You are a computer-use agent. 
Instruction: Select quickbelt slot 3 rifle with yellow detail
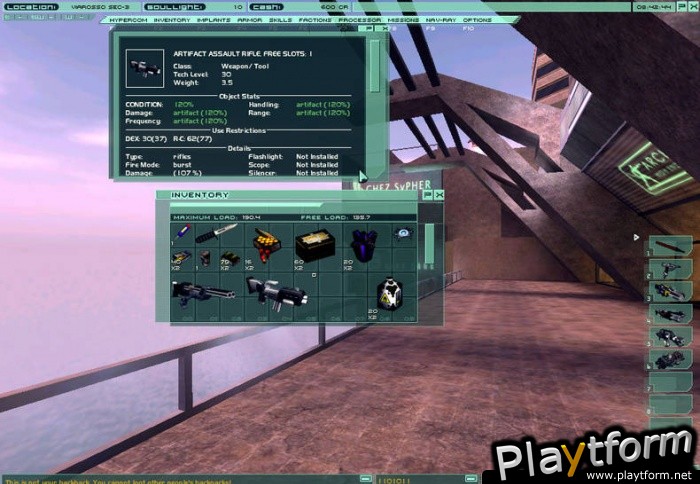tap(671, 291)
